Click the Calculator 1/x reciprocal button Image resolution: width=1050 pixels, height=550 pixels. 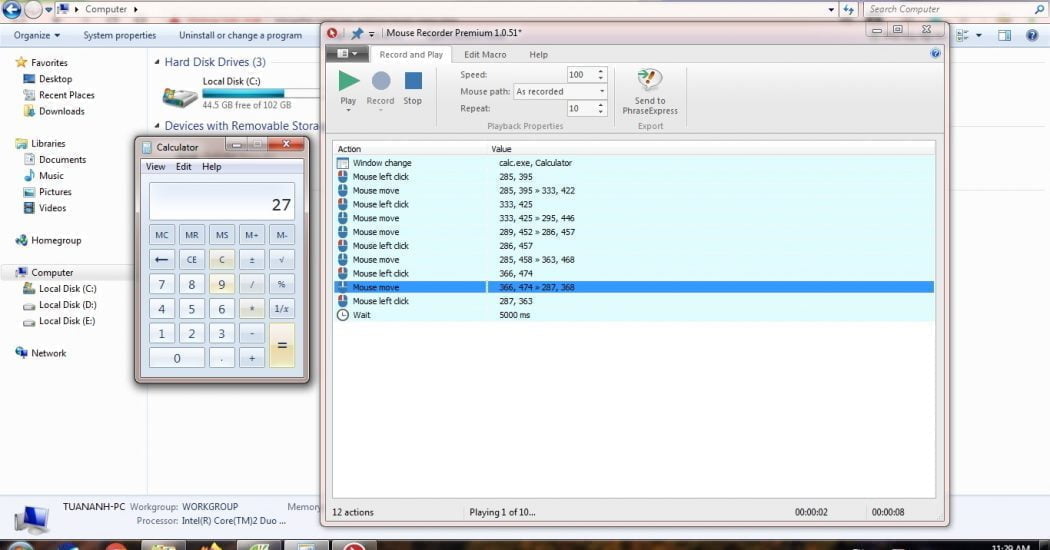pyautogui.click(x=282, y=309)
